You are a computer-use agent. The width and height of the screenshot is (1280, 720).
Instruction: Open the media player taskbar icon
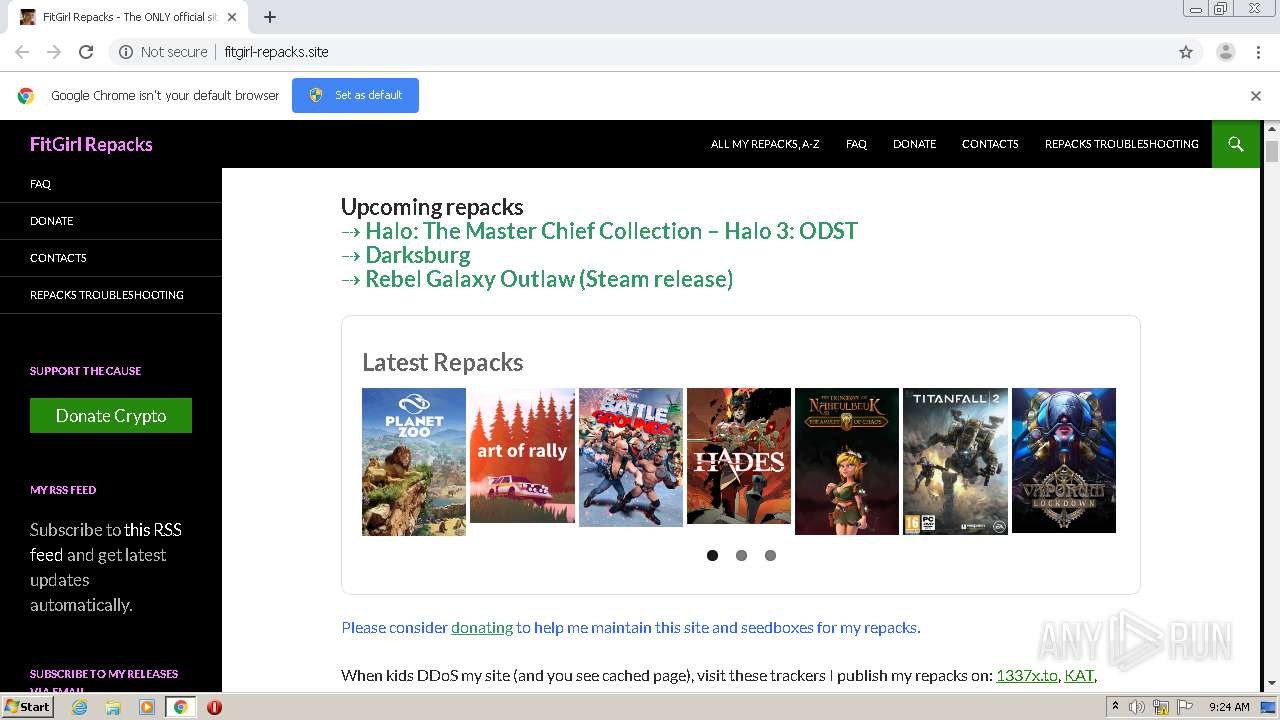(147, 707)
